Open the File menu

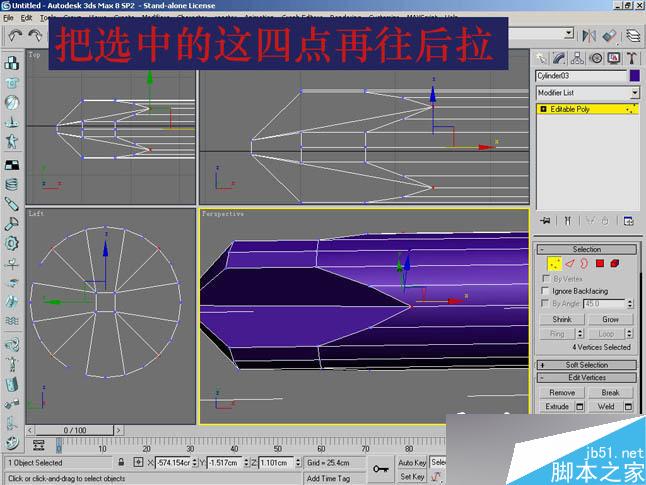point(8,18)
